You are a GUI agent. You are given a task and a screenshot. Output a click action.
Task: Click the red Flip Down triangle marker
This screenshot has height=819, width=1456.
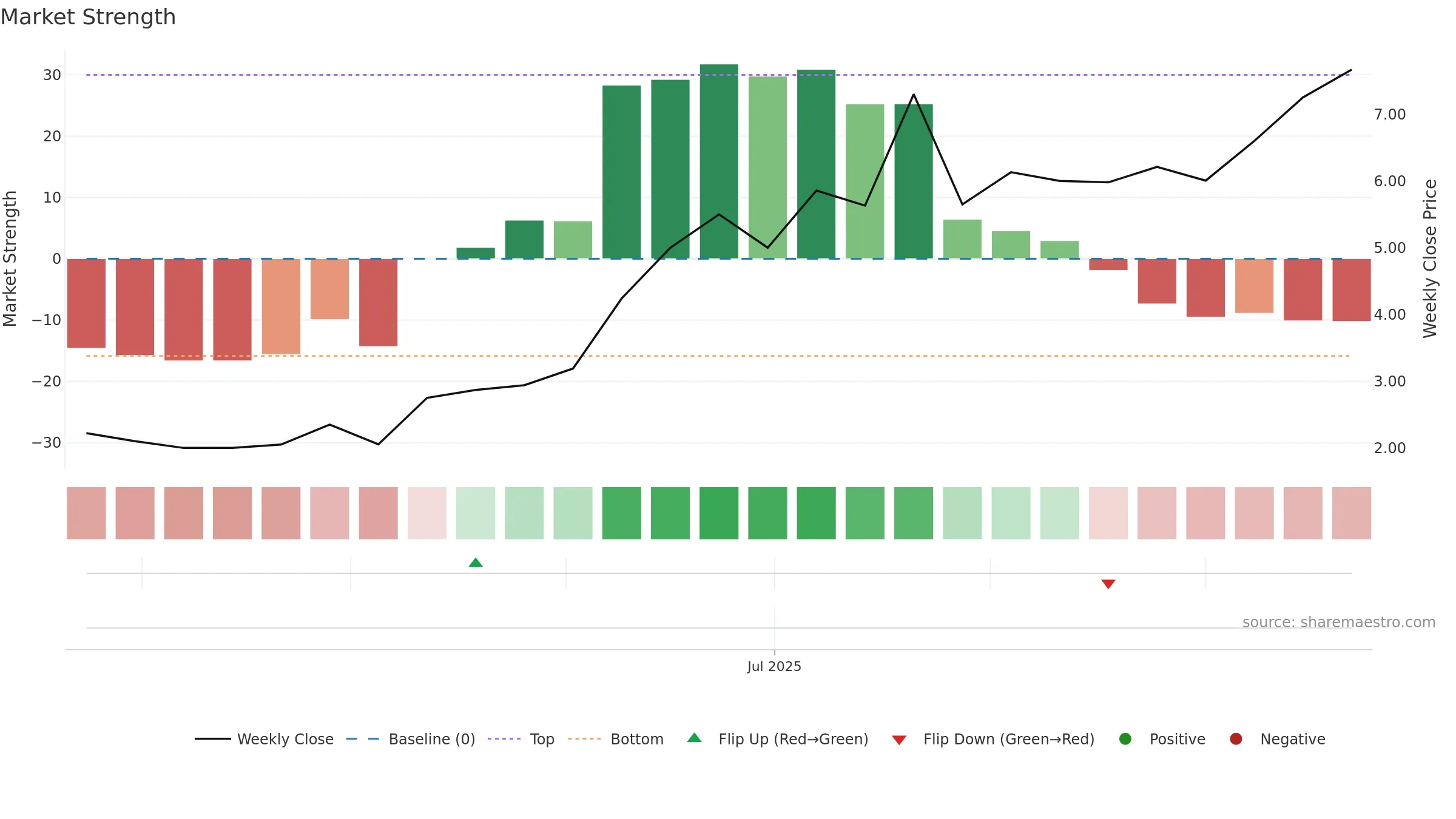point(1108,584)
